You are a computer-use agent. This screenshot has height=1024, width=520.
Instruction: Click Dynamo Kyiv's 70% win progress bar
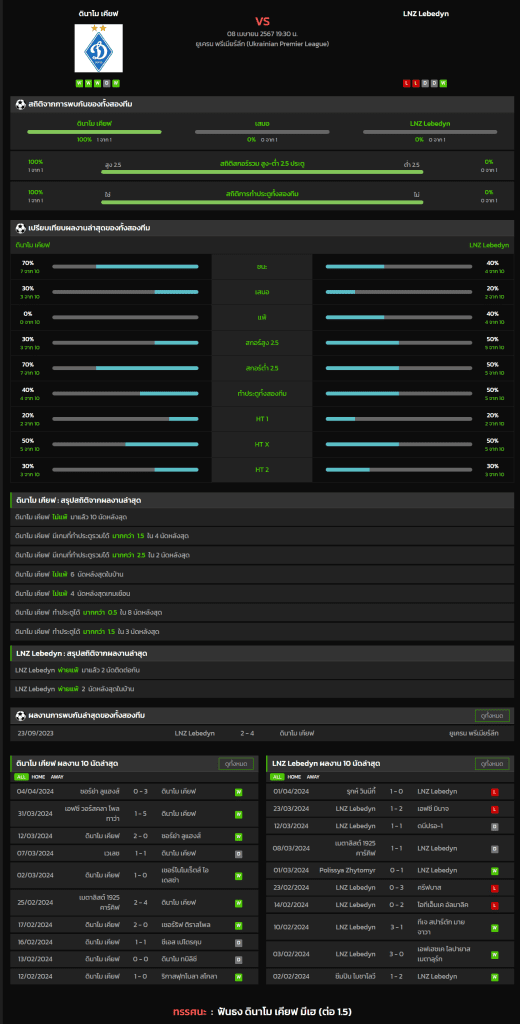tap(125, 266)
